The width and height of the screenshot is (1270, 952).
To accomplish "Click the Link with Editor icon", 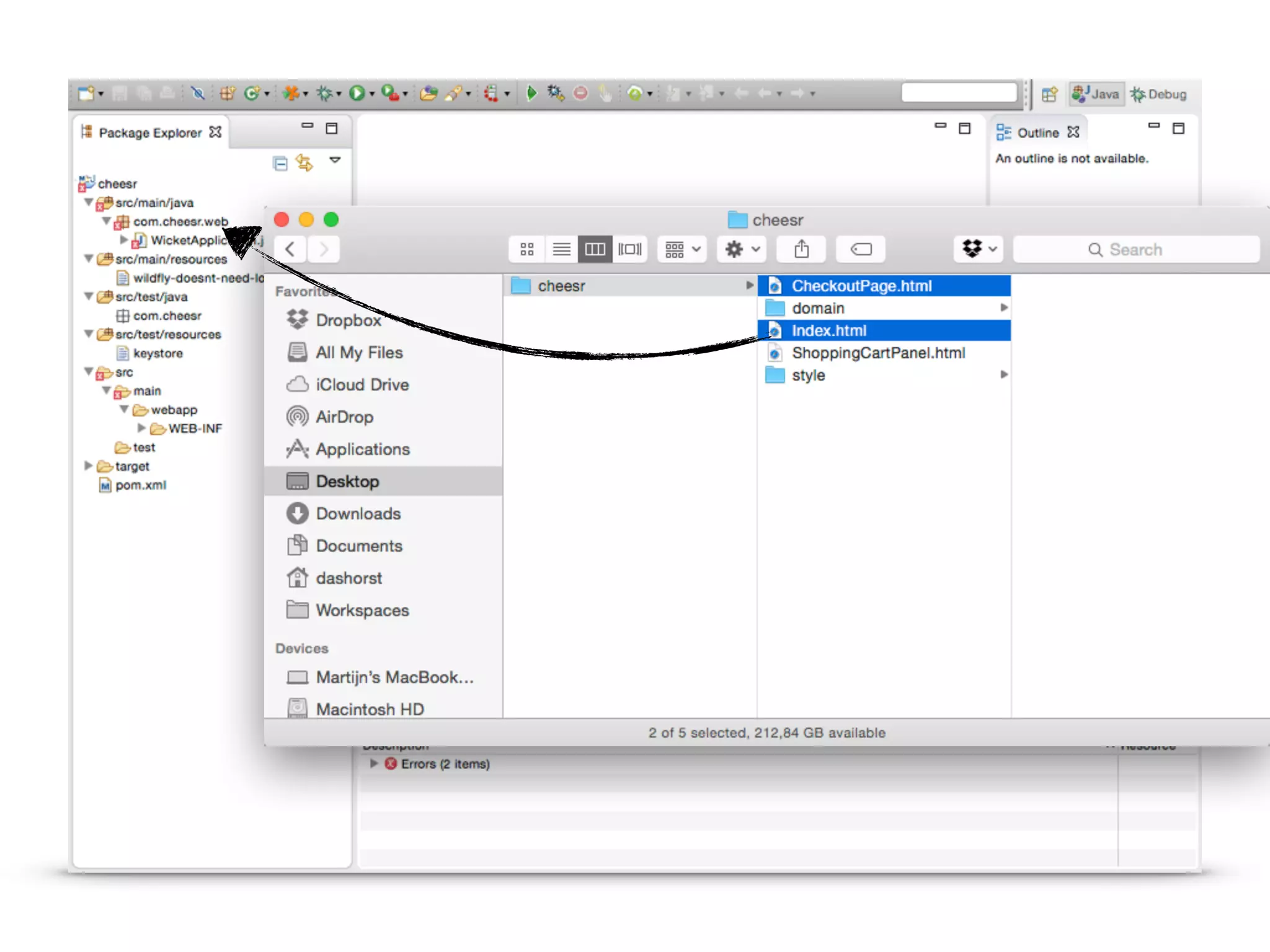I will tap(304, 163).
